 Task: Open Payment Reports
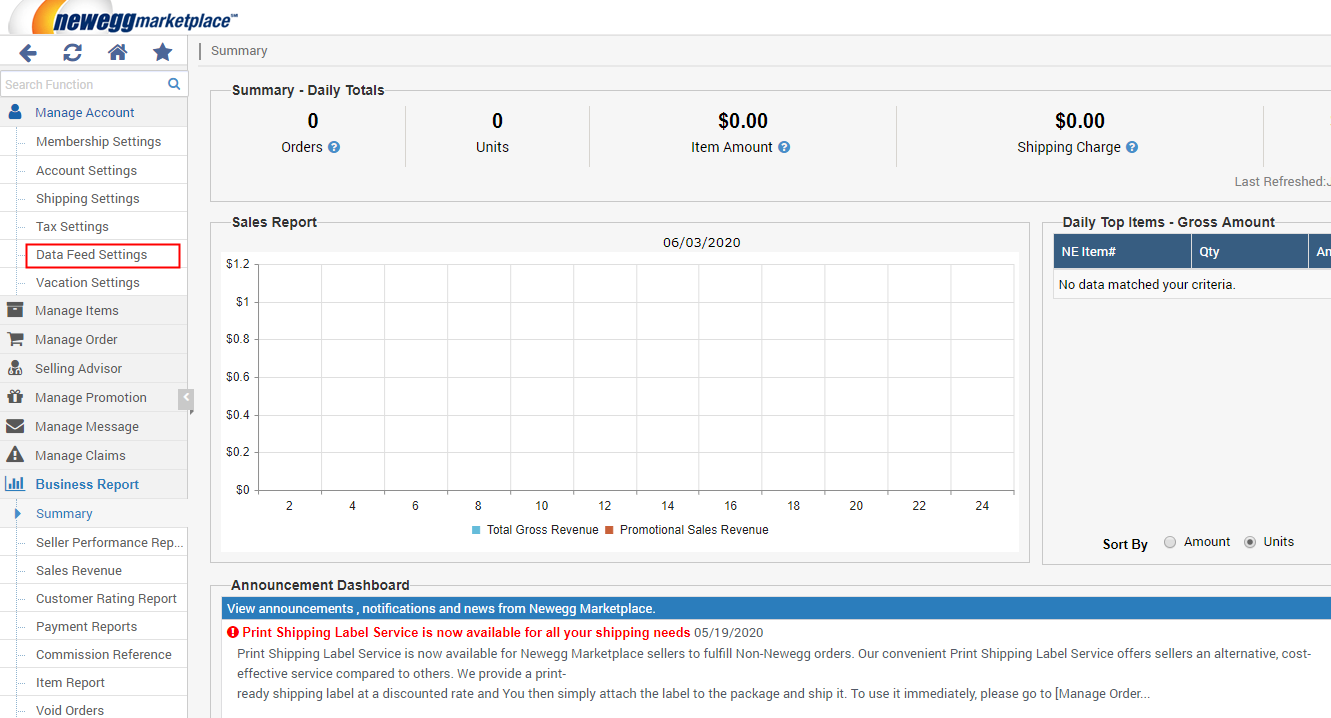click(87, 626)
